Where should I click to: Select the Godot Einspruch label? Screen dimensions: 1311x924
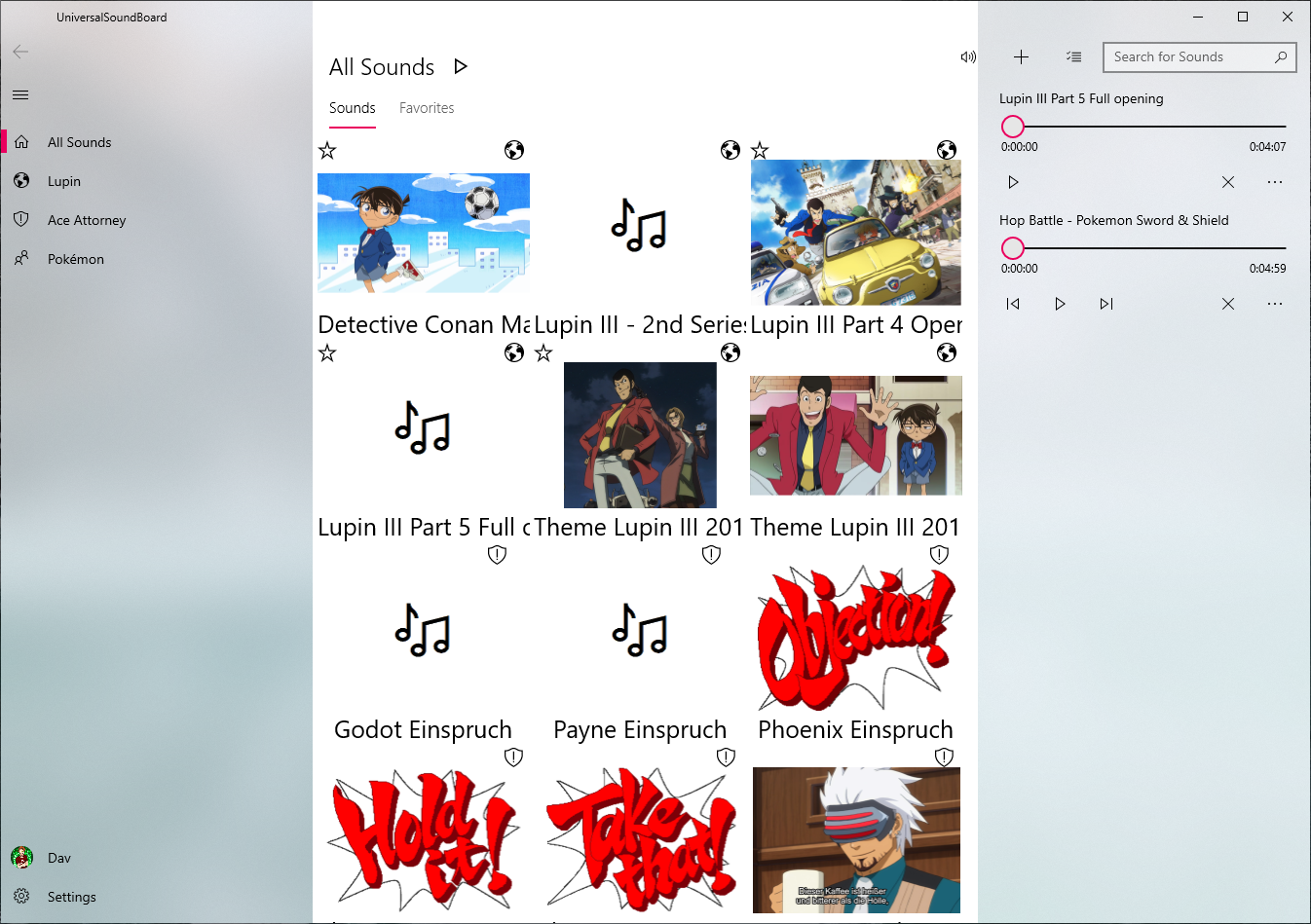click(x=423, y=729)
